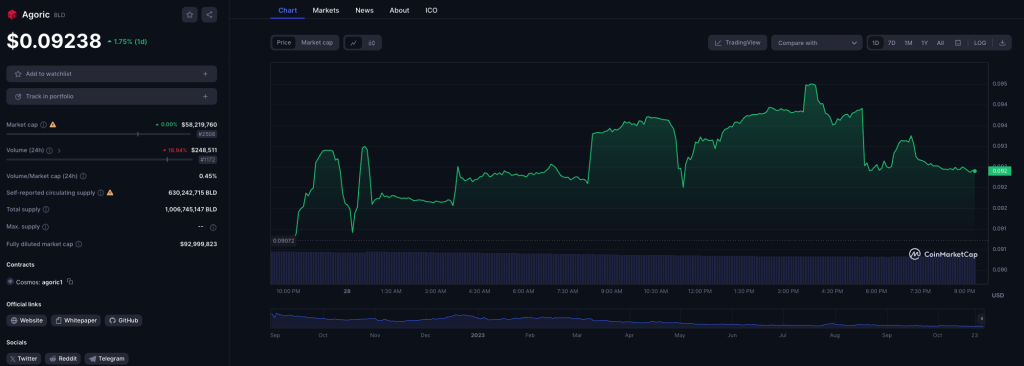Click the #1172 volume rank badge
1024x366 pixels.
(x=207, y=159)
